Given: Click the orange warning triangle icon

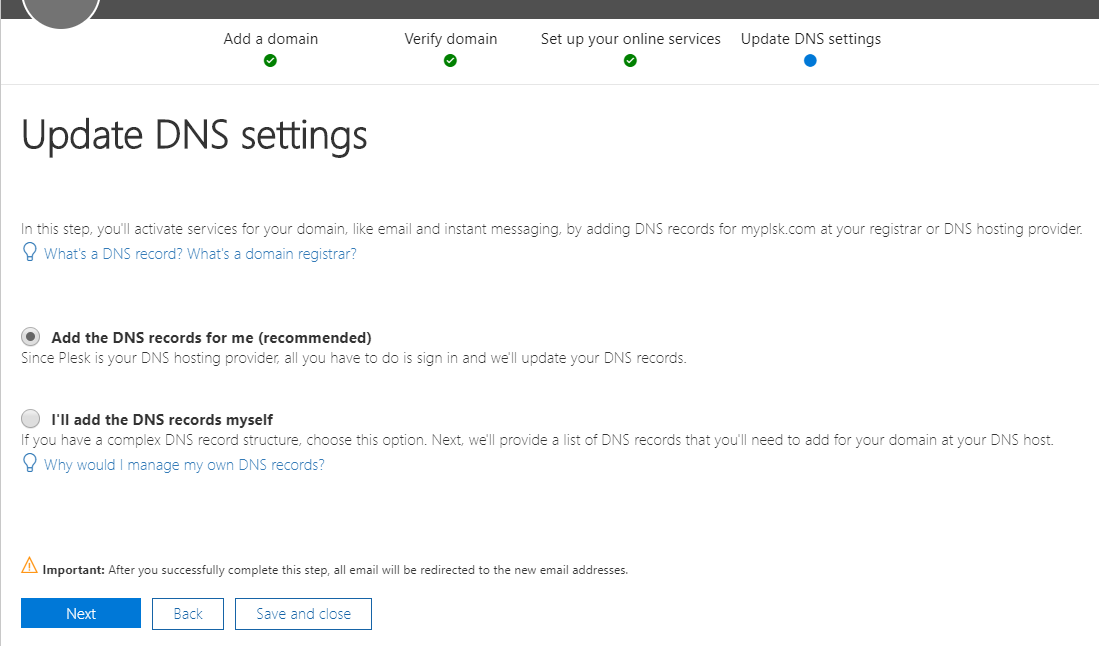Looking at the screenshot, I should tap(29, 566).
